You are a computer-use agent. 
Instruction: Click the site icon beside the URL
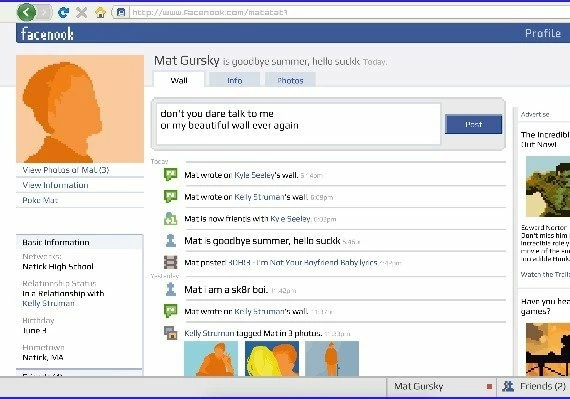tap(121, 13)
